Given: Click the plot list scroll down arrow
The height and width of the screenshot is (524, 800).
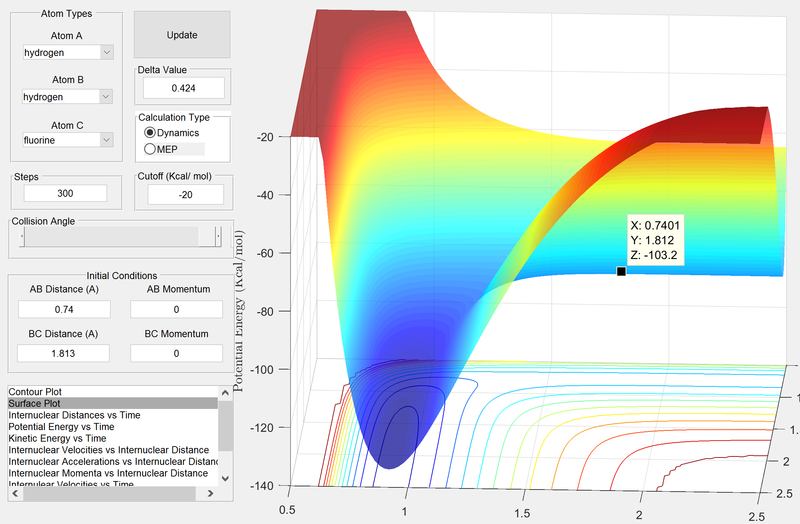Looking at the screenshot, I should pyautogui.click(x=226, y=479).
